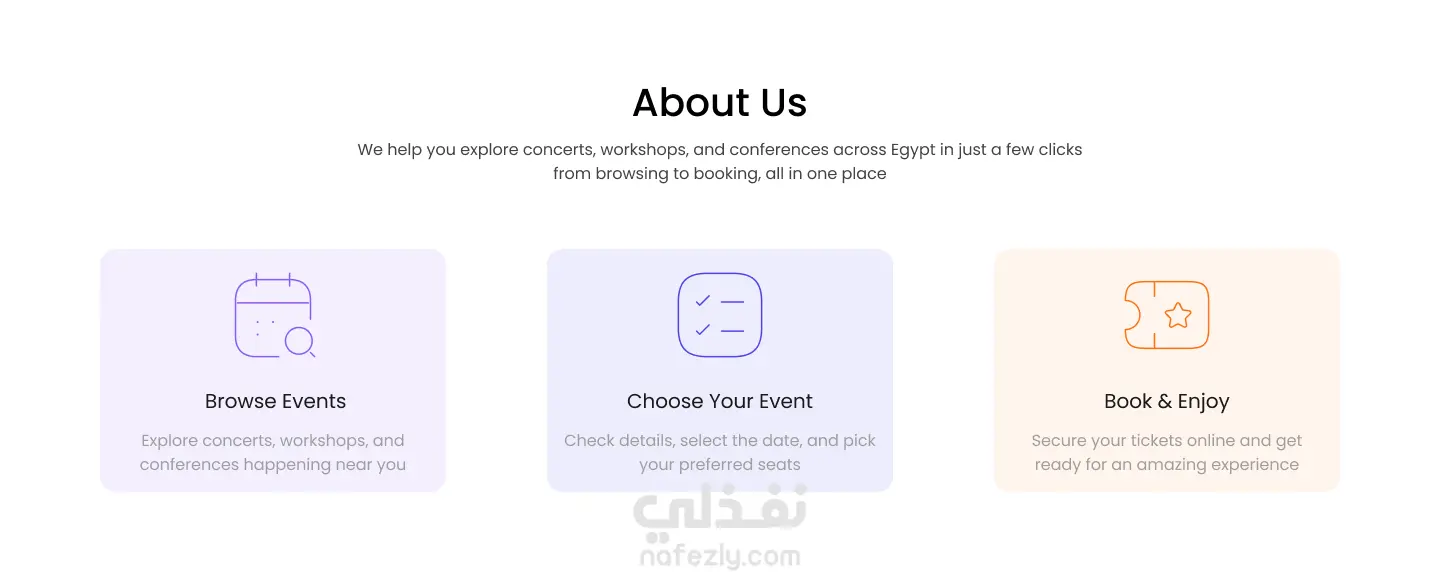Viewport: 1440px width, 572px height.
Task: Click the orange ticket icon above Book & Enjoy
Action: 1166,315
